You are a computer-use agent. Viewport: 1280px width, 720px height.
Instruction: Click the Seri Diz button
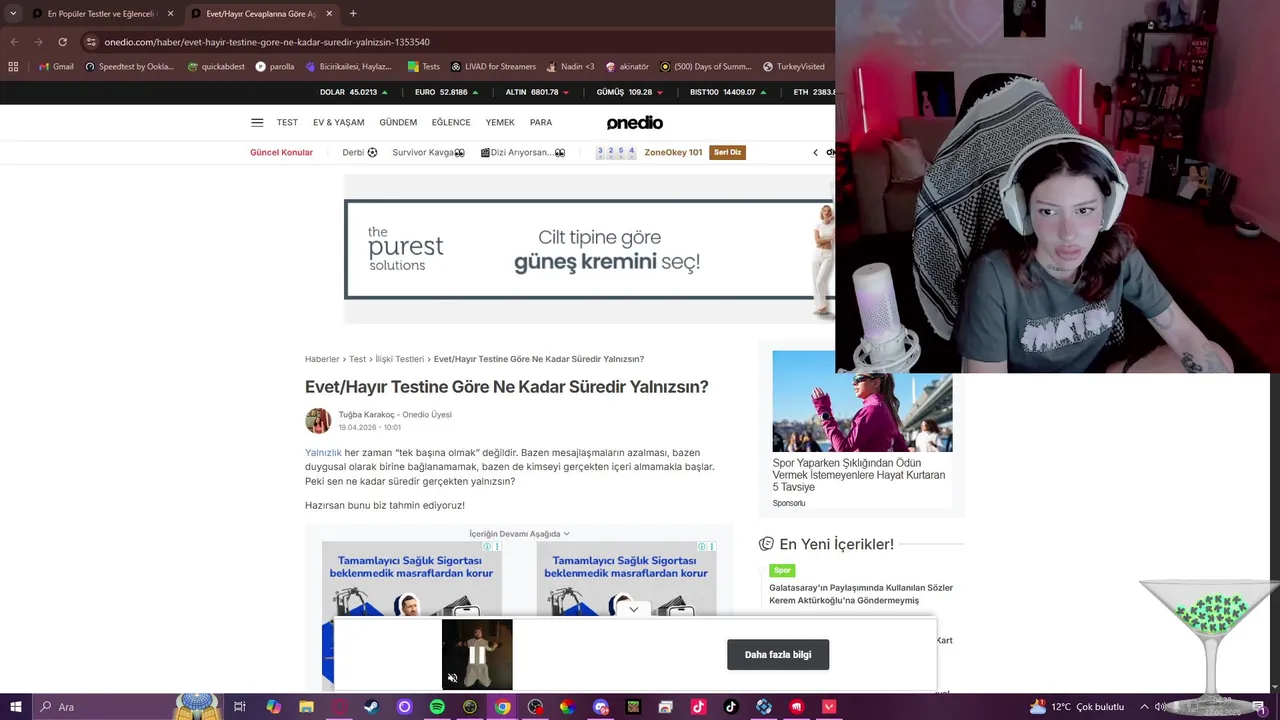point(727,153)
